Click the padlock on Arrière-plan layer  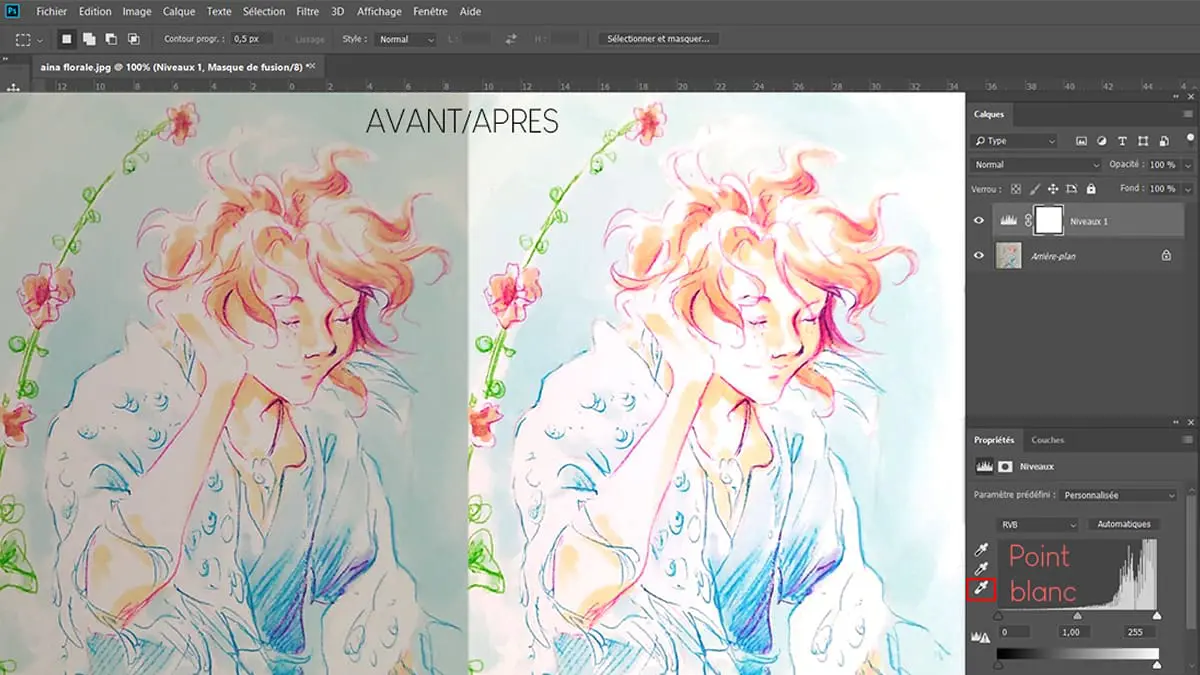click(x=1166, y=256)
